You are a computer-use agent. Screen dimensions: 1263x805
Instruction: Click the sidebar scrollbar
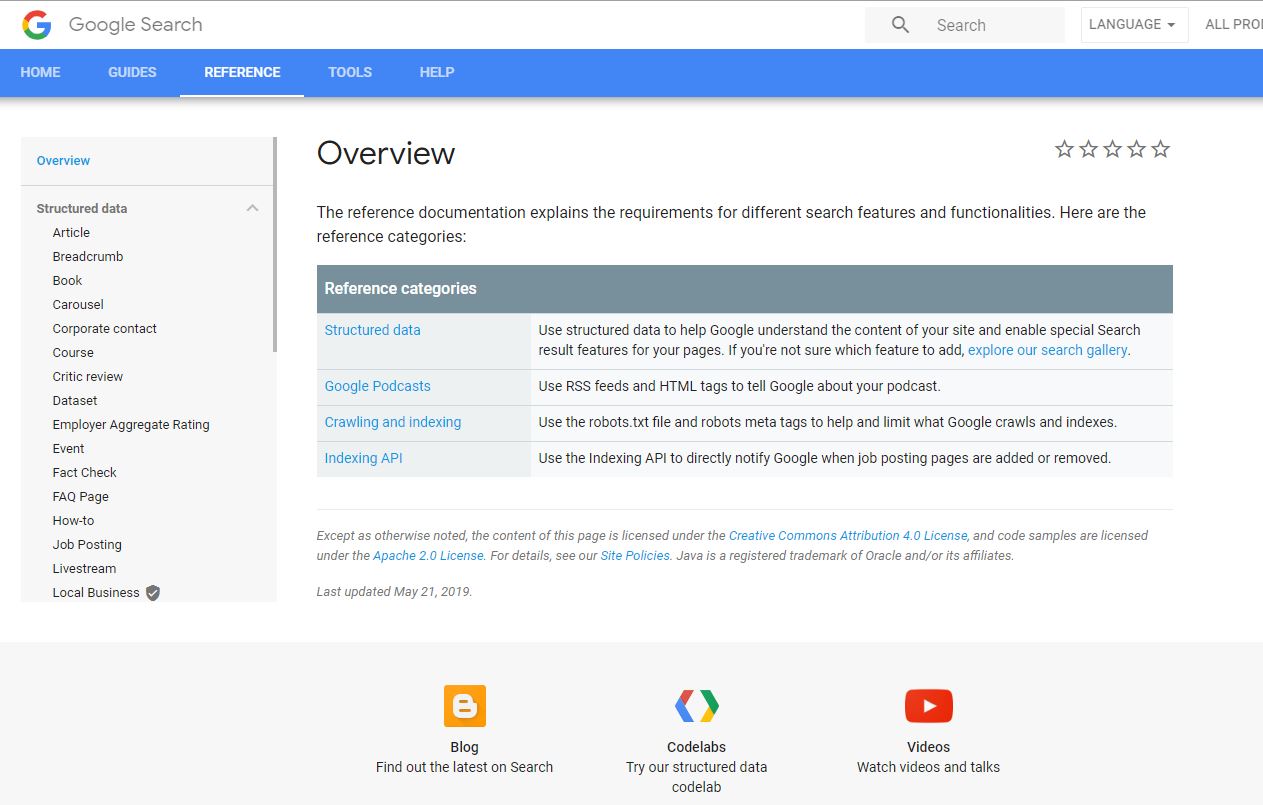pyautogui.click(x=275, y=245)
